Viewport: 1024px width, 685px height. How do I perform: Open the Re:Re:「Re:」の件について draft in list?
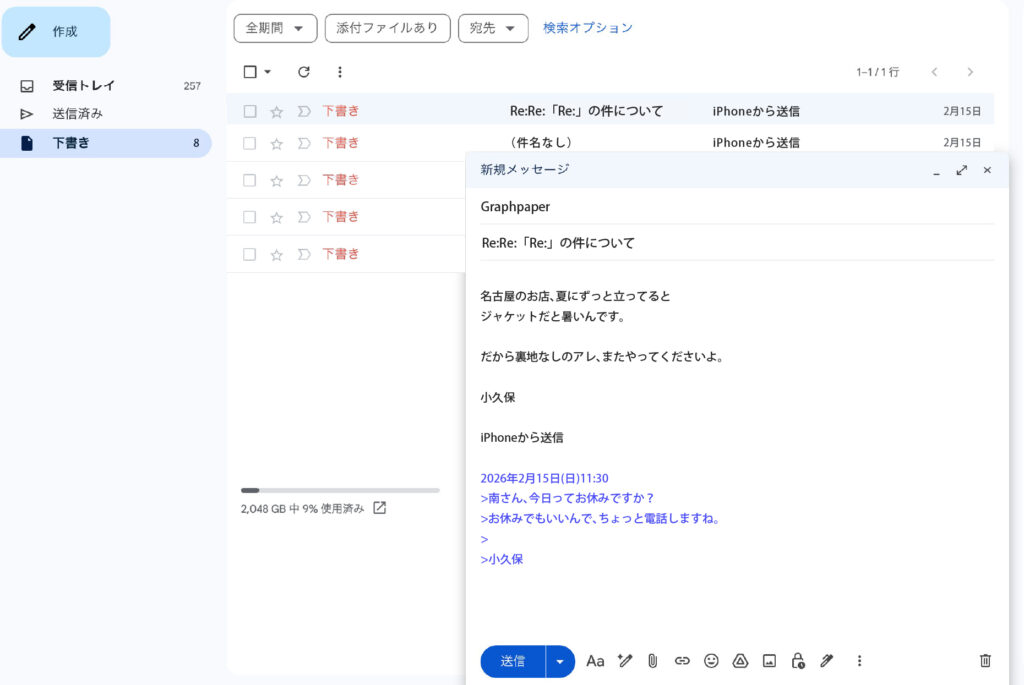tap(610, 110)
